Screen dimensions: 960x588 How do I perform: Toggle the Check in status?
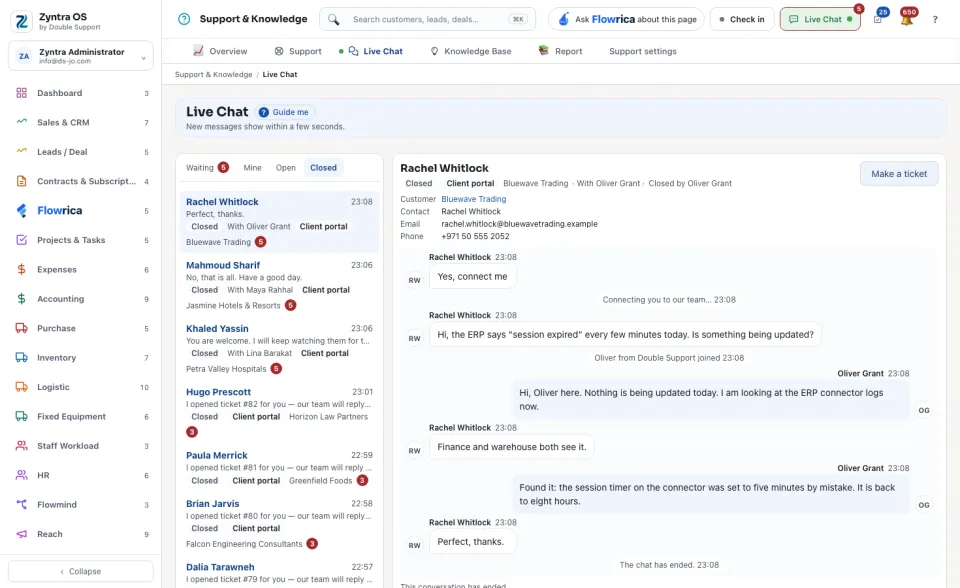point(742,19)
